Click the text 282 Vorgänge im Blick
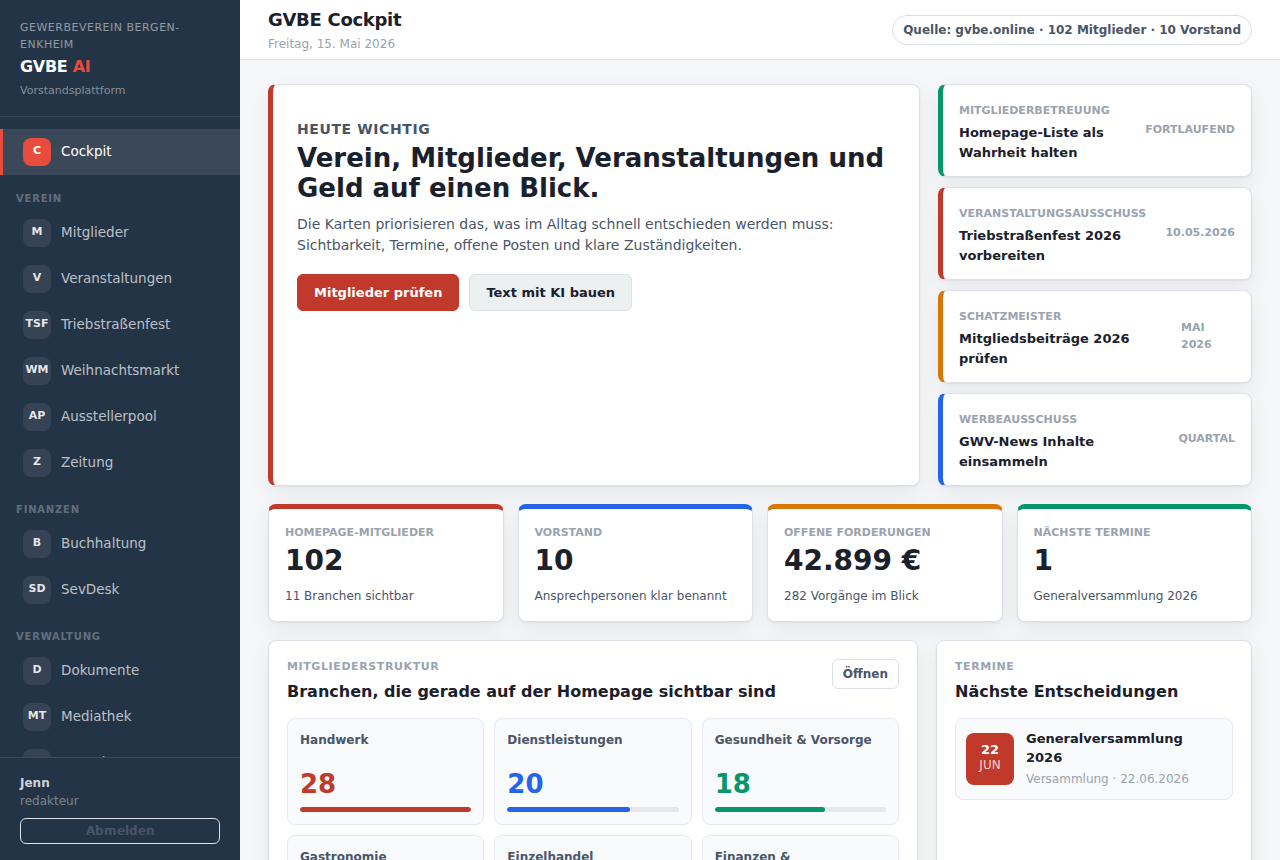 [851, 596]
